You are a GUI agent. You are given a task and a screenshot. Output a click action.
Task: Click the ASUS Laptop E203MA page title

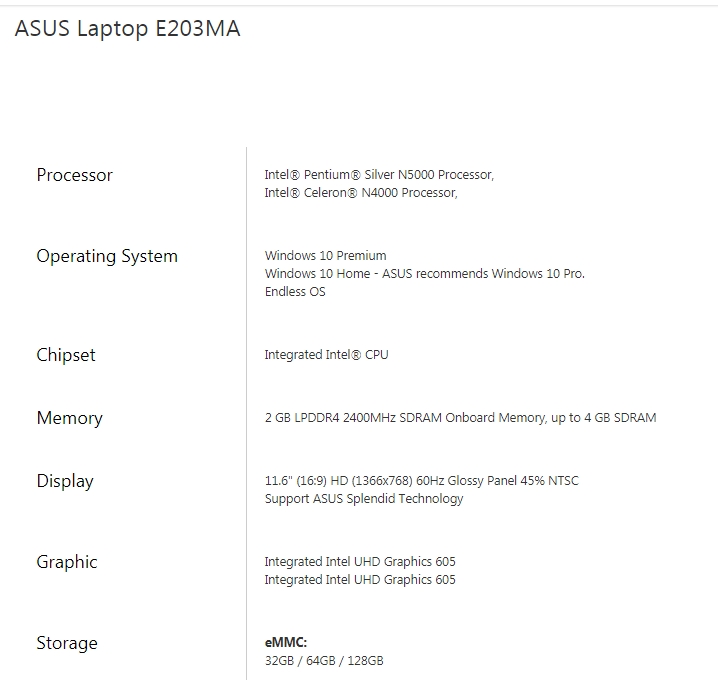pyautogui.click(x=127, y=29)
